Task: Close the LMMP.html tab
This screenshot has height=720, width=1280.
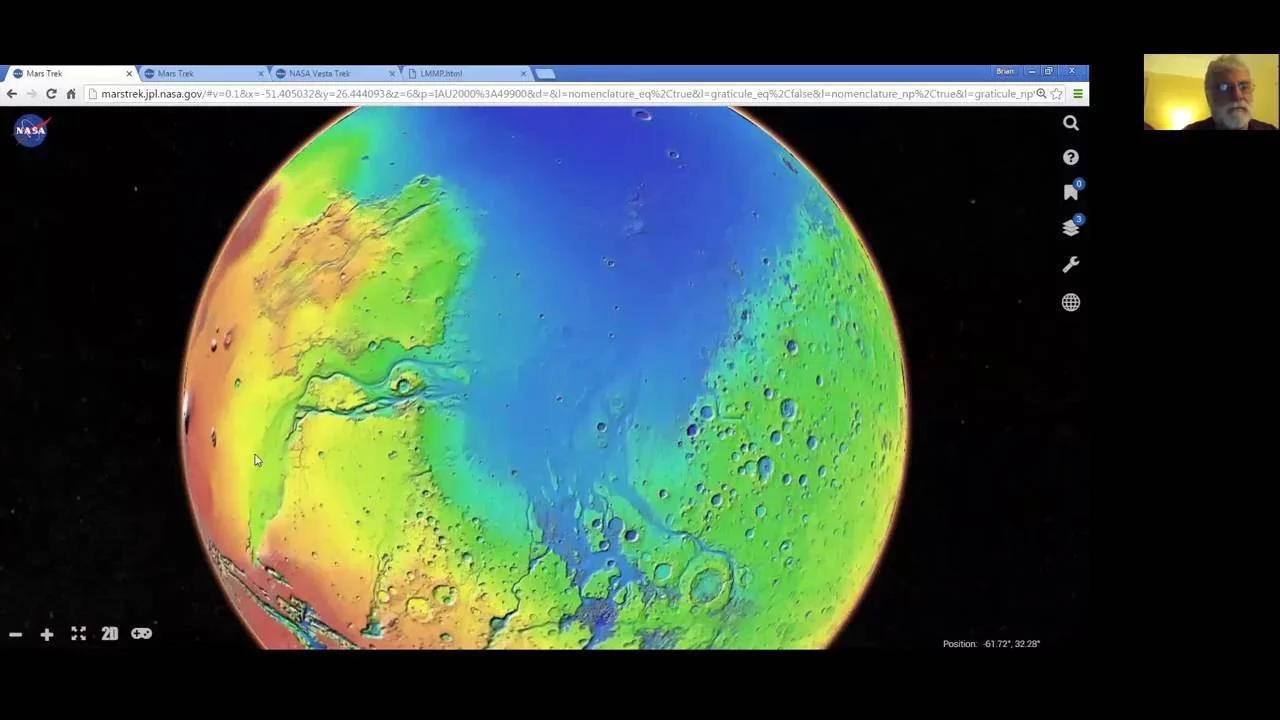Action: click(523, 73)
